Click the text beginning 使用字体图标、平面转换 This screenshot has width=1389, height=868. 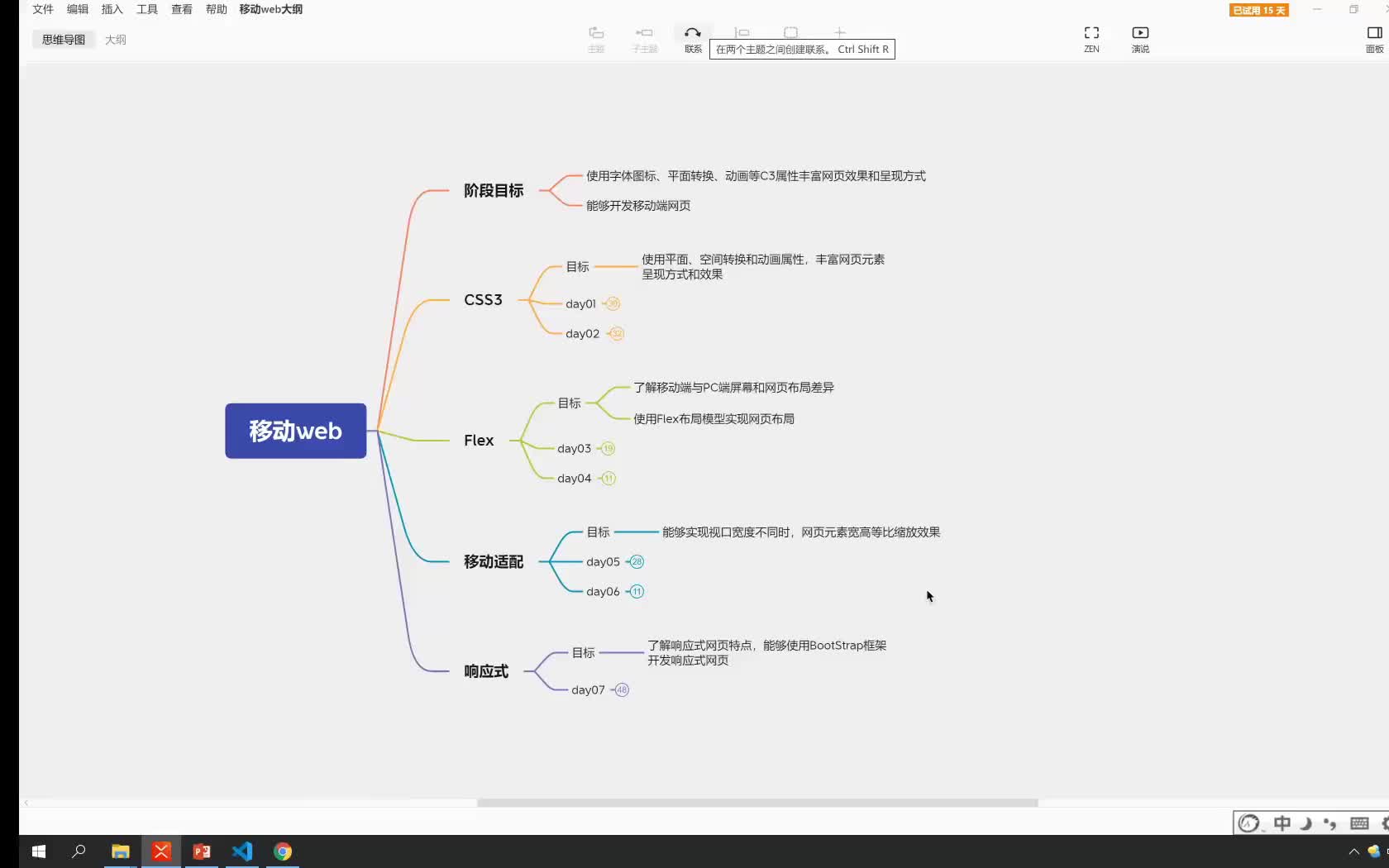(756, 176)
